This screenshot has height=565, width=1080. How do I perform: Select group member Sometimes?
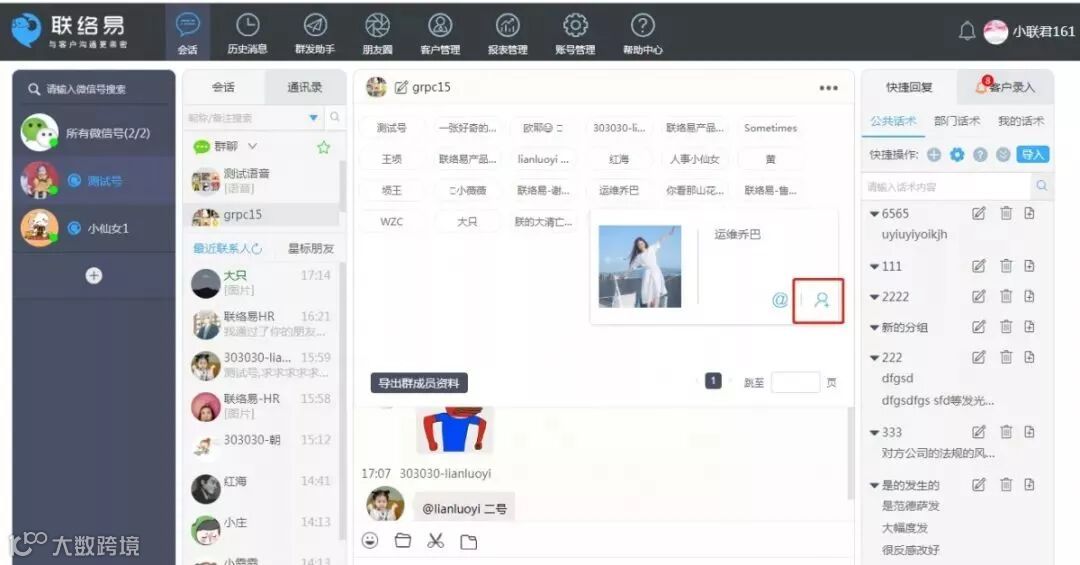pyautogui.click(x=770, y=128)
